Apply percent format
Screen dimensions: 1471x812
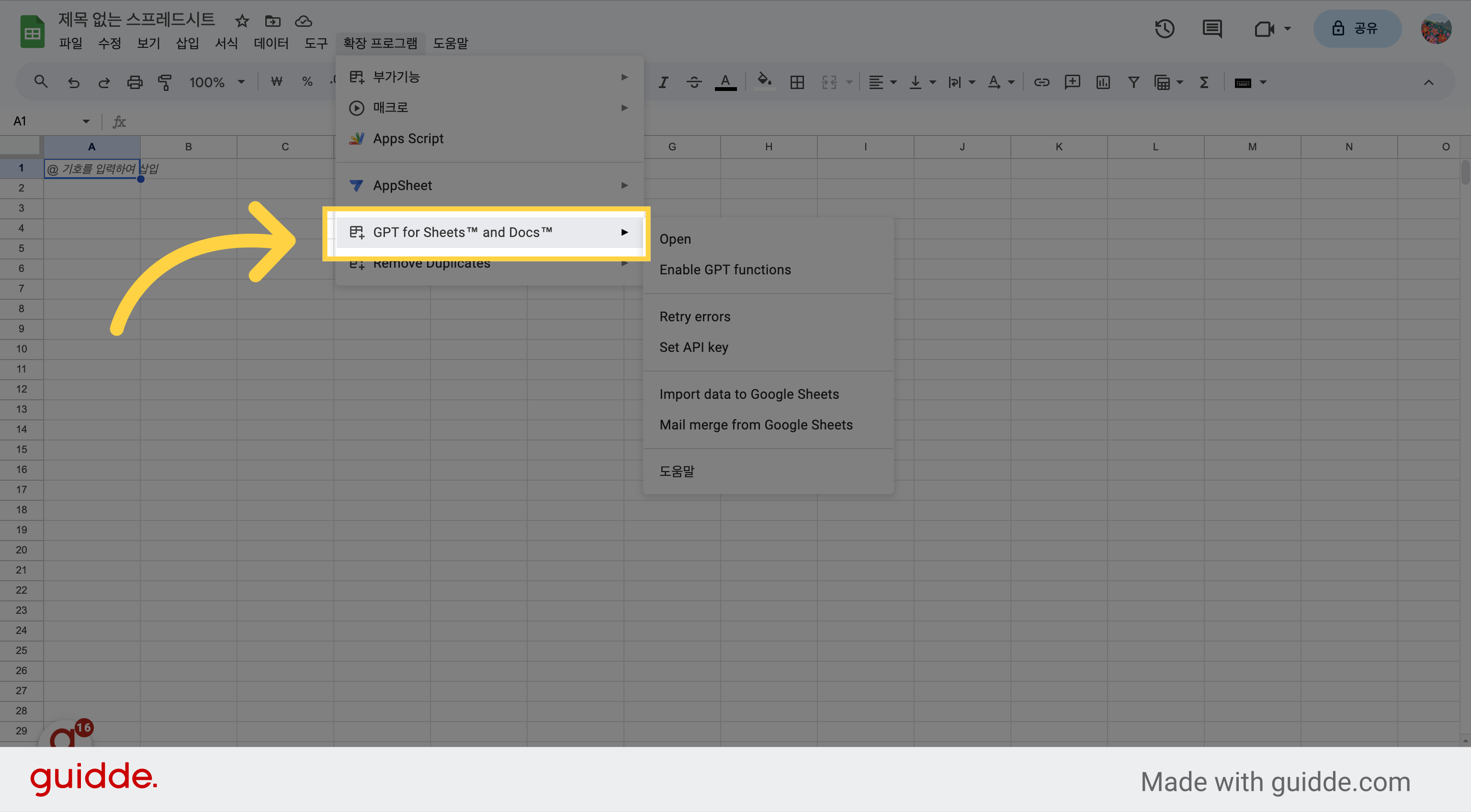tap(307, 82)
